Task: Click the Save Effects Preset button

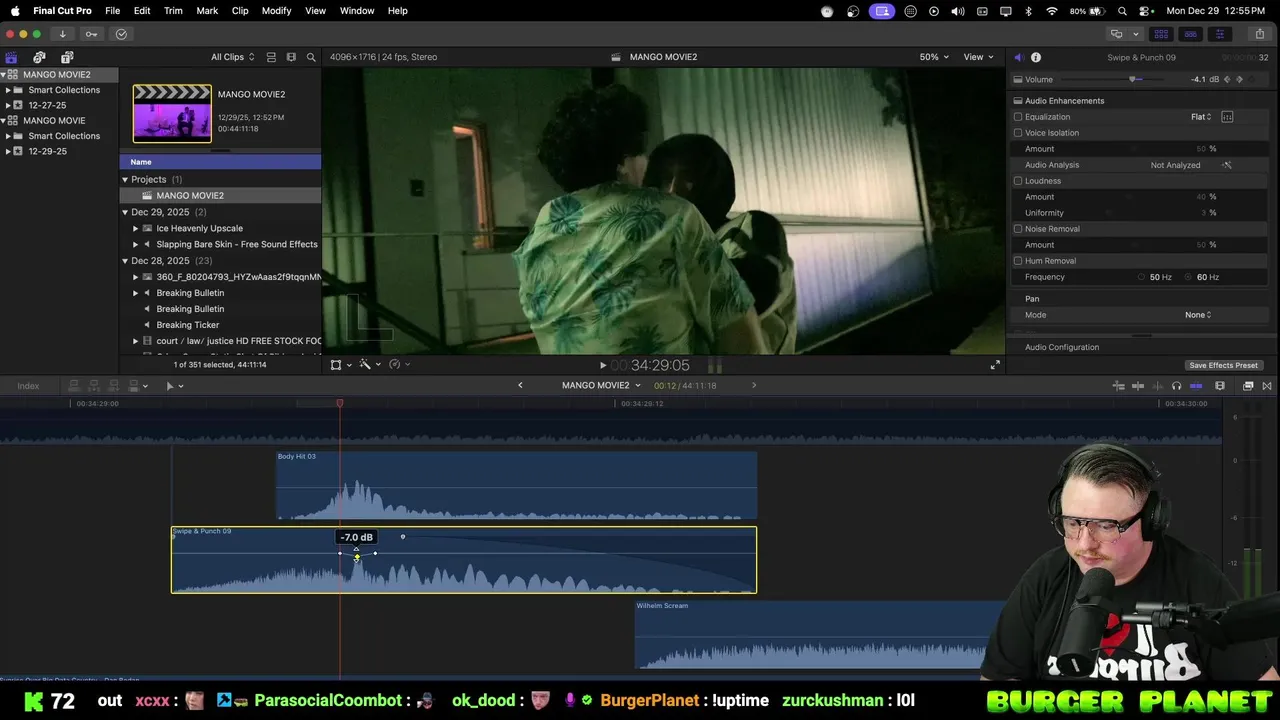Action: point(1223,366)
